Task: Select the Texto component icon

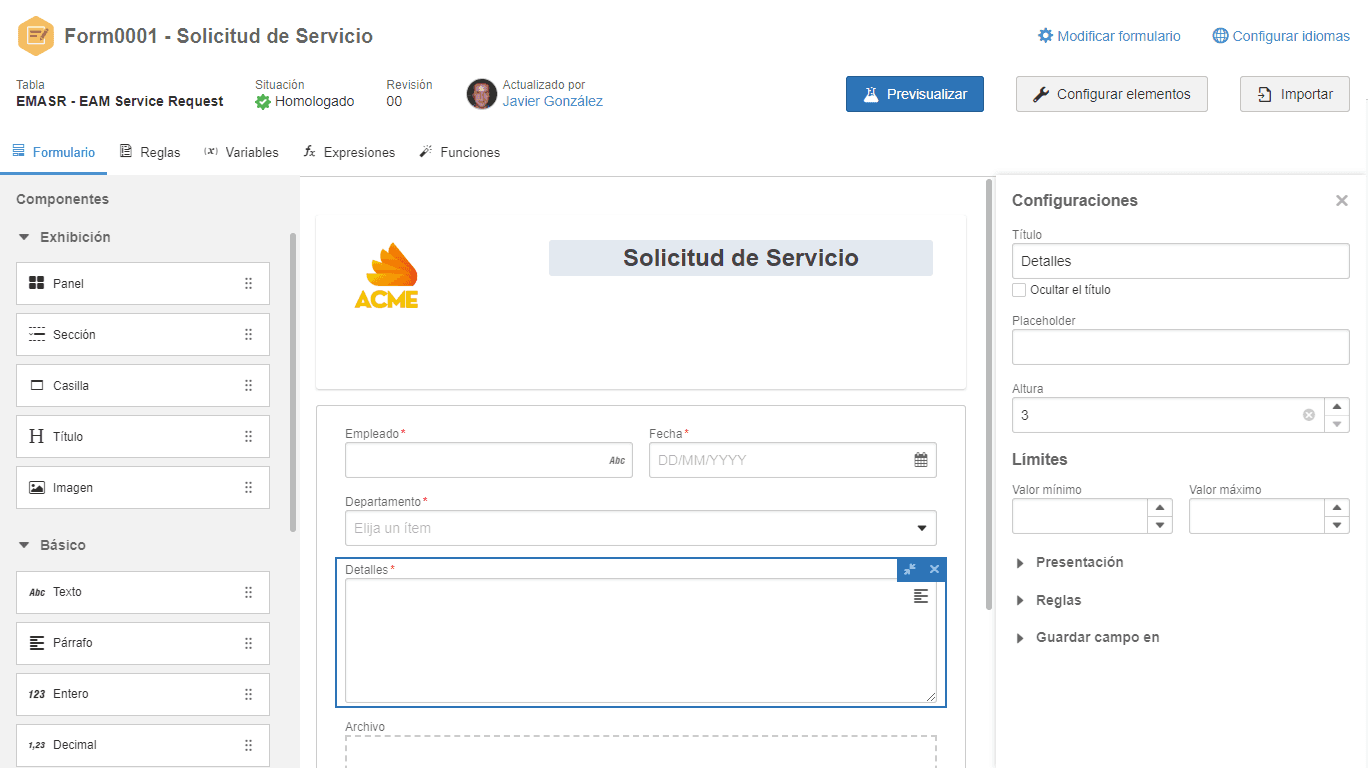Action: click(37, 592)
